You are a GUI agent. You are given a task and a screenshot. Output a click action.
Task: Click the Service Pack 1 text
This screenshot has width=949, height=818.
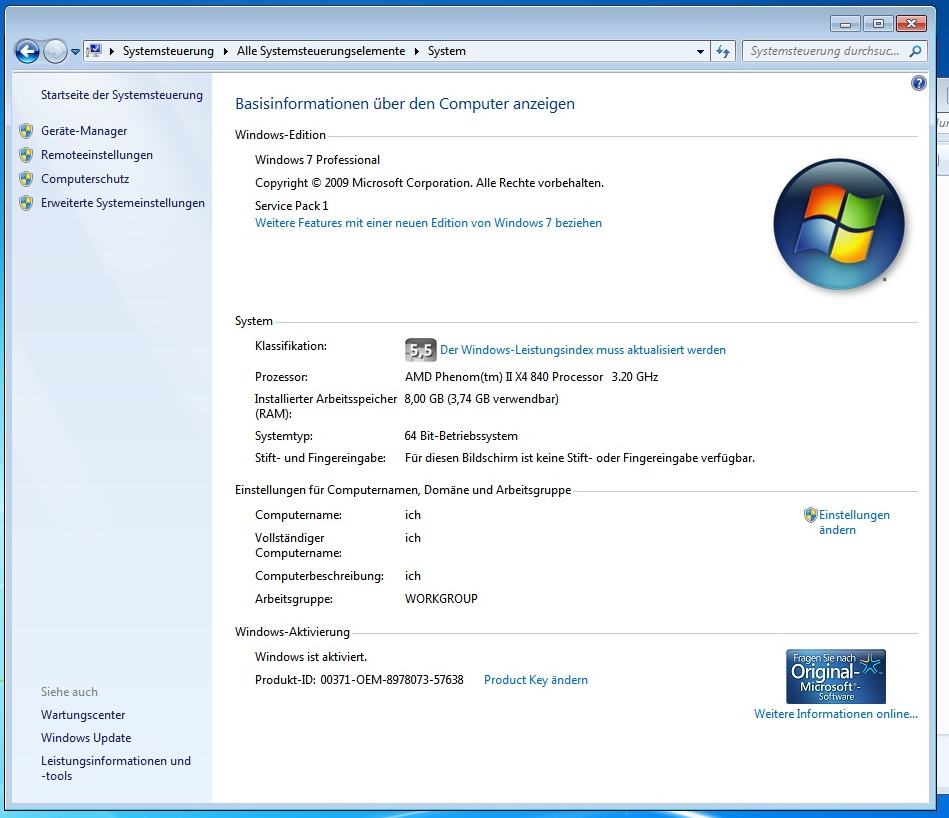click(x=291, y=206)
